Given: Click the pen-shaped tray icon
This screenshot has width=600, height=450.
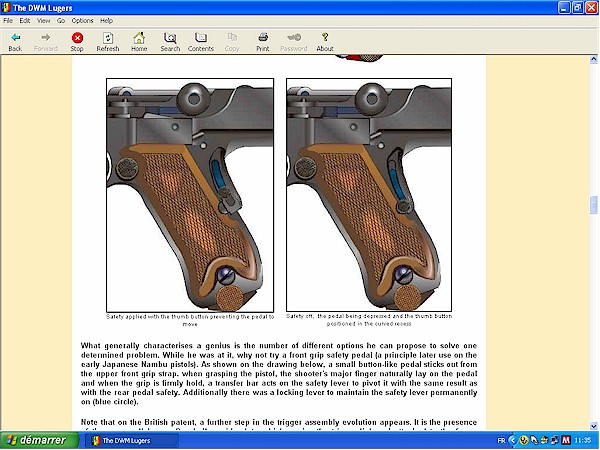Looking at the screenshot, I should (534, 440).
